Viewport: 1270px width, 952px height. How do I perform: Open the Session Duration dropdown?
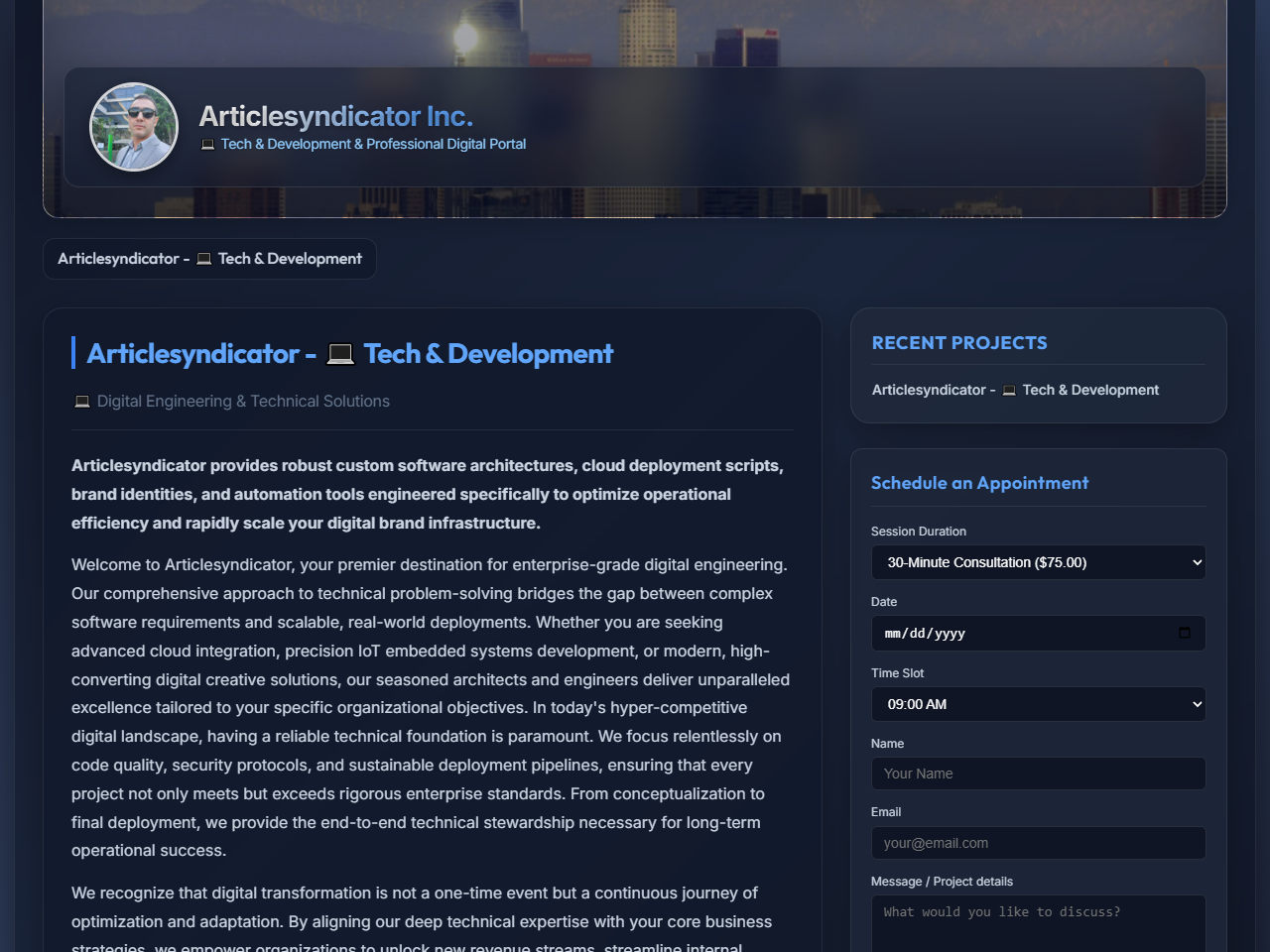(x=1039, y=562)
